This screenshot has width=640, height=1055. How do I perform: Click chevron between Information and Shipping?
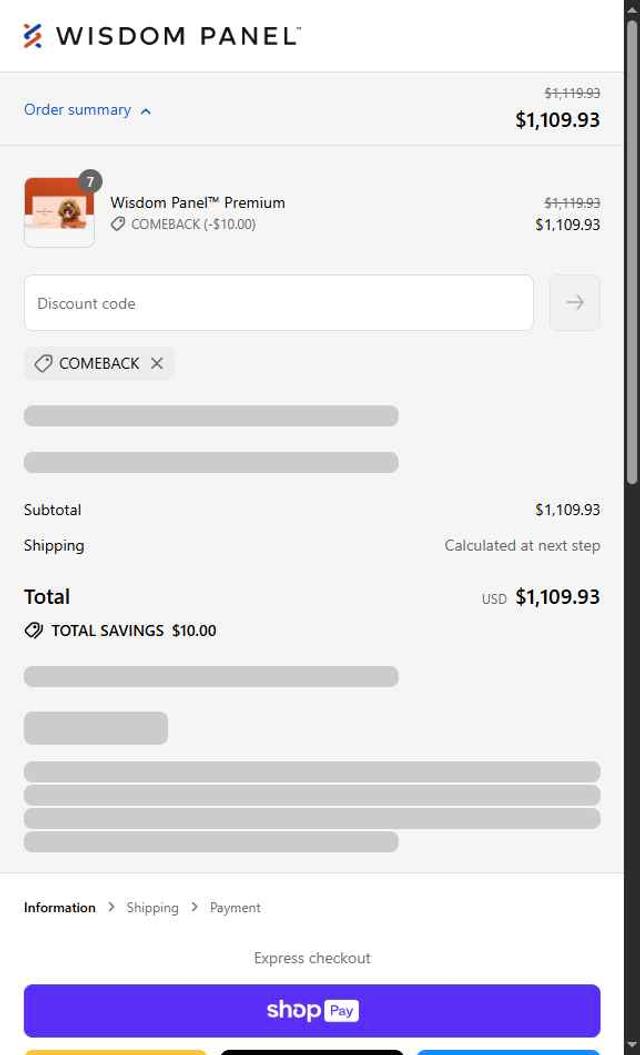[111, 907]
